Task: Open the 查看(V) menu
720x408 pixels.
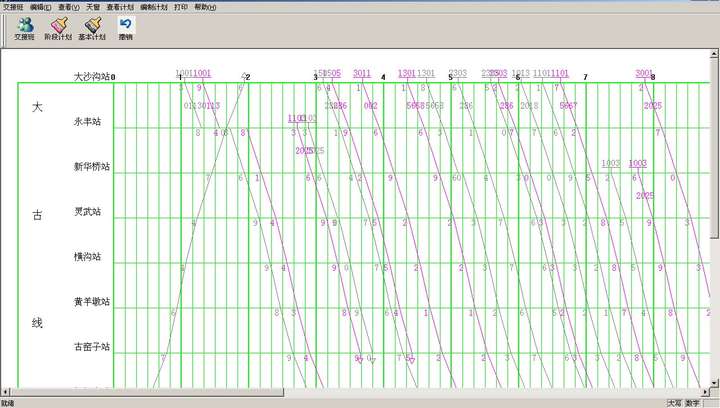Action: click(x=69, y=7)
